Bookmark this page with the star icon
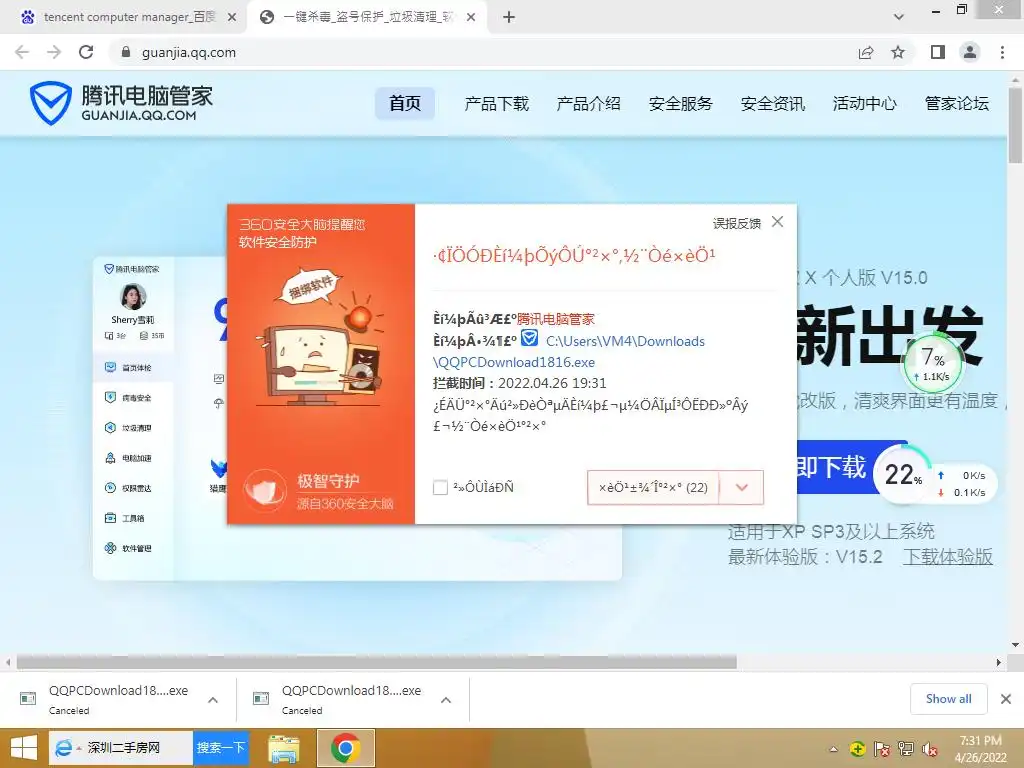1024x768 pixels. pos(898,52)
